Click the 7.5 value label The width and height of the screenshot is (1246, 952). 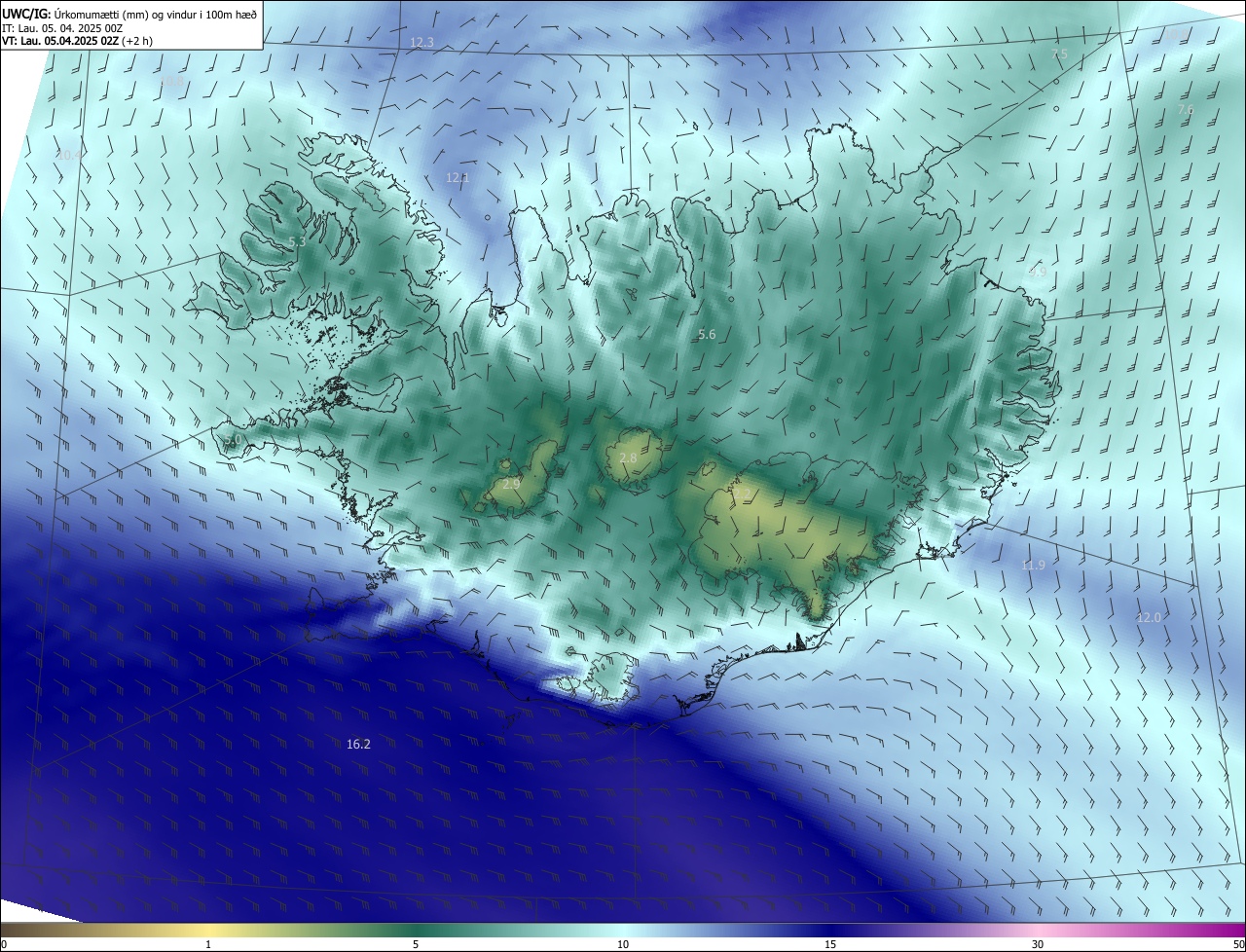1059,54
